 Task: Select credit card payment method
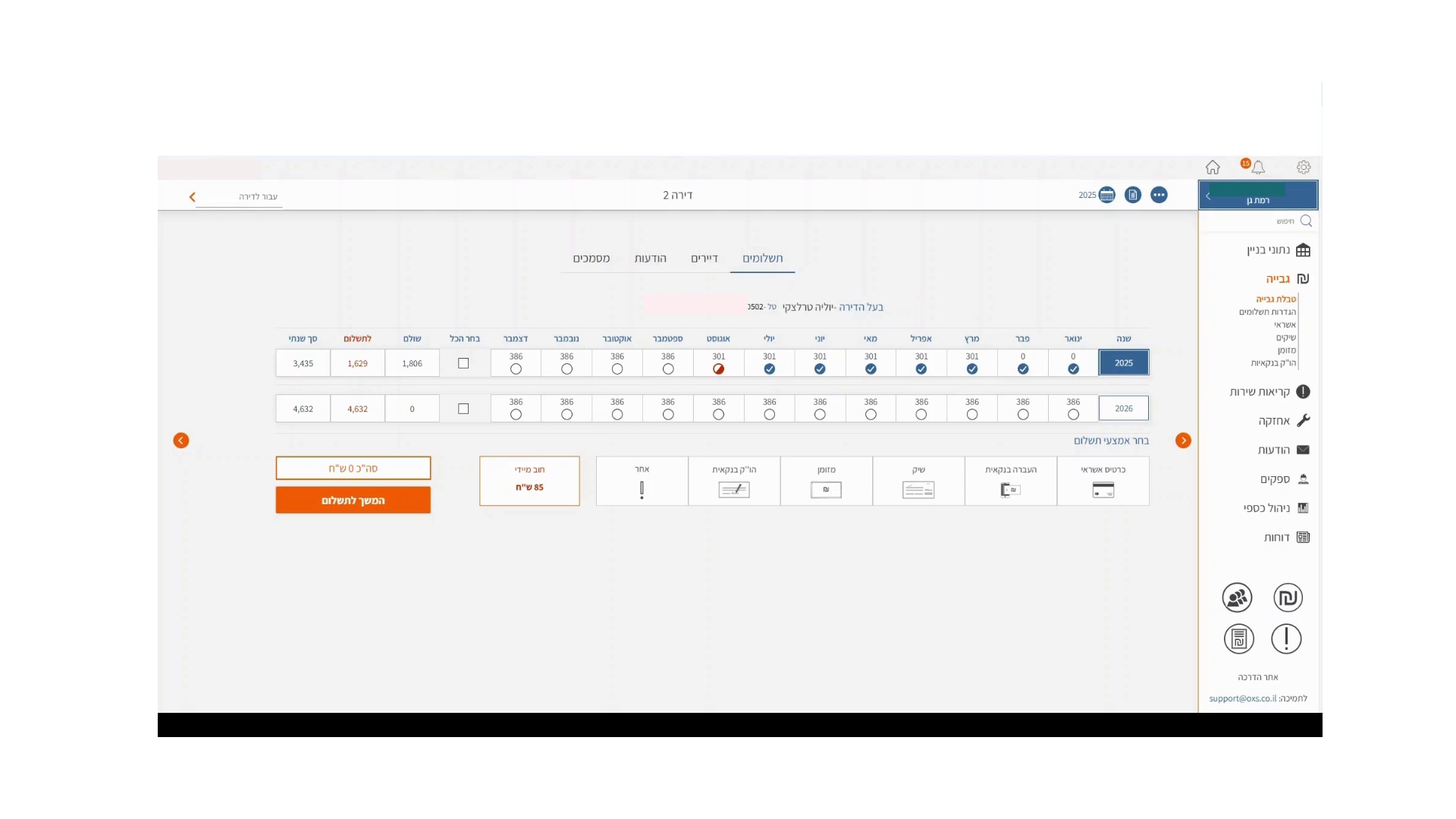[x=1103, y=481]
